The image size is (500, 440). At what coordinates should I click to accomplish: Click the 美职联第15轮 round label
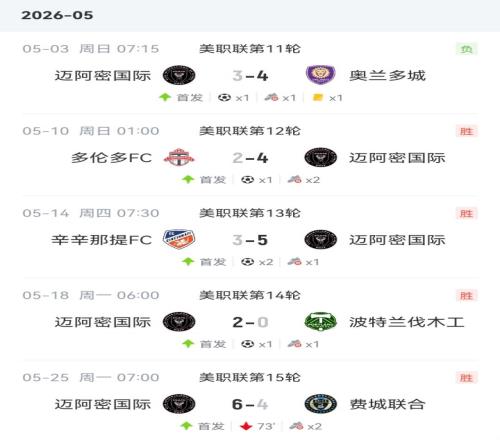250,377
